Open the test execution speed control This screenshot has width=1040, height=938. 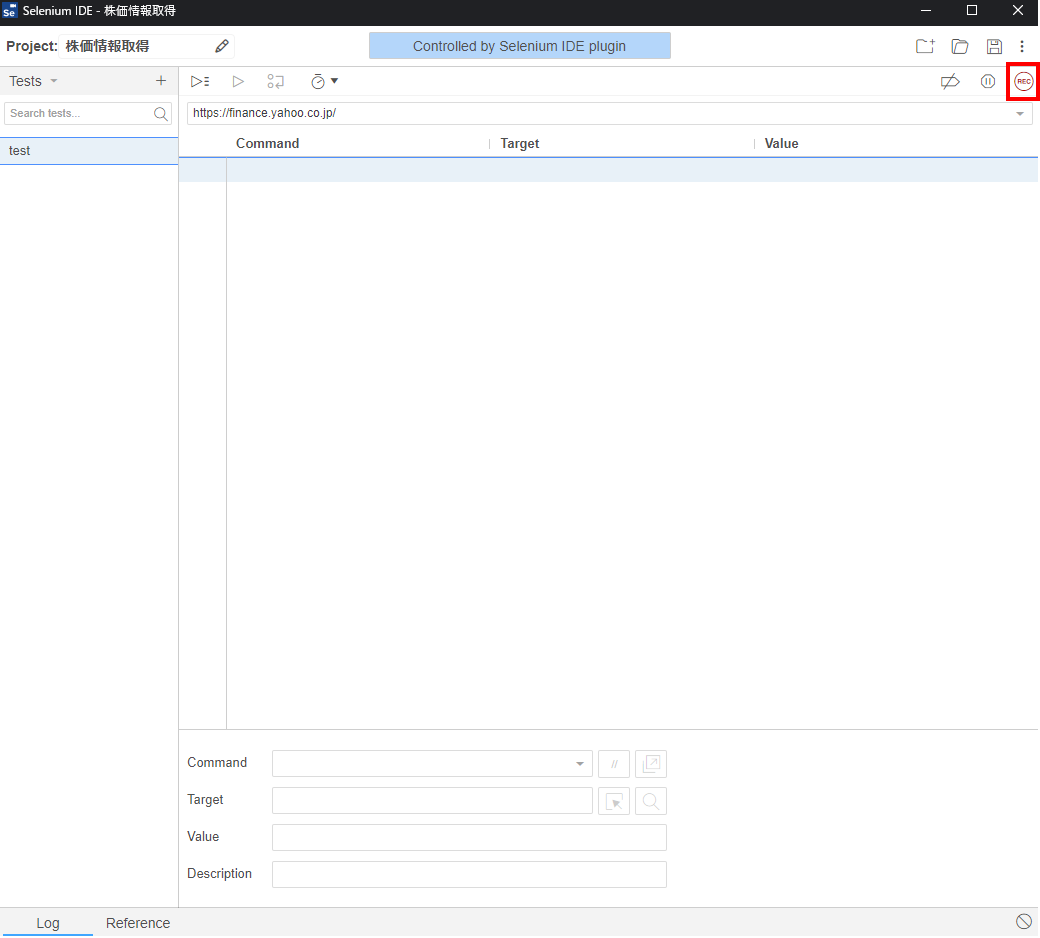324,82
